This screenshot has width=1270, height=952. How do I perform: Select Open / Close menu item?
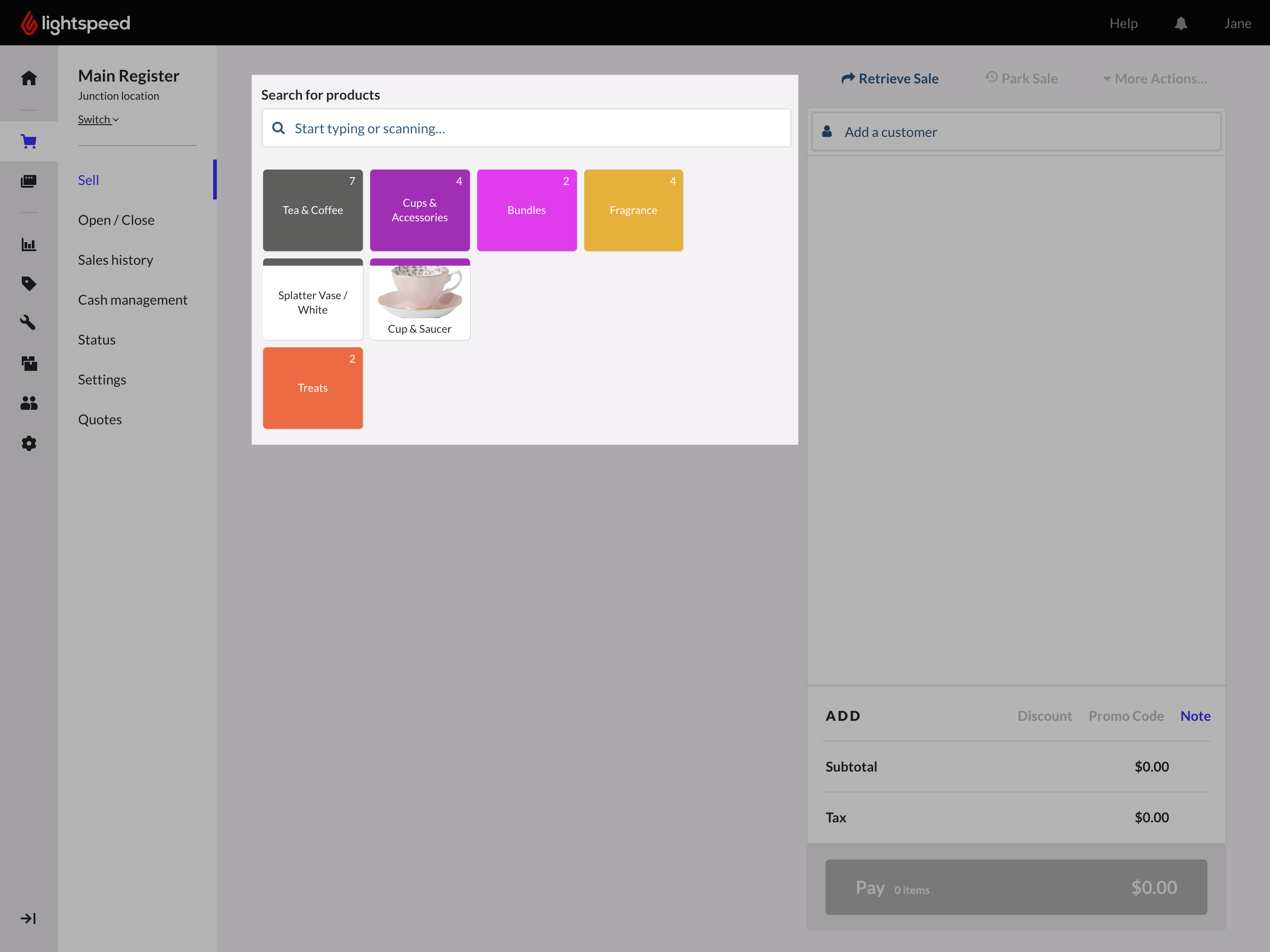[116, 220]
